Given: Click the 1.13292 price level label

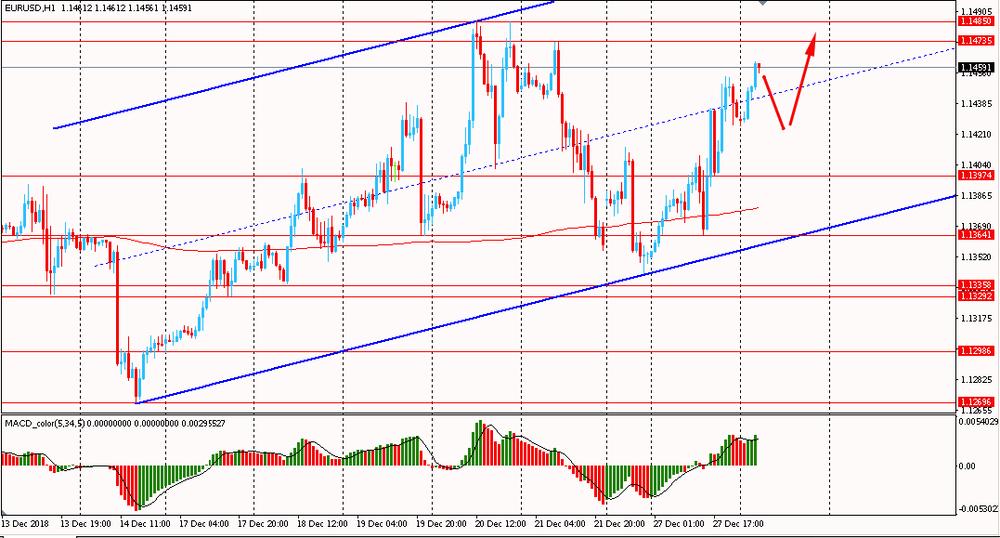Looking at the screenshot, I should coord(976,296).
